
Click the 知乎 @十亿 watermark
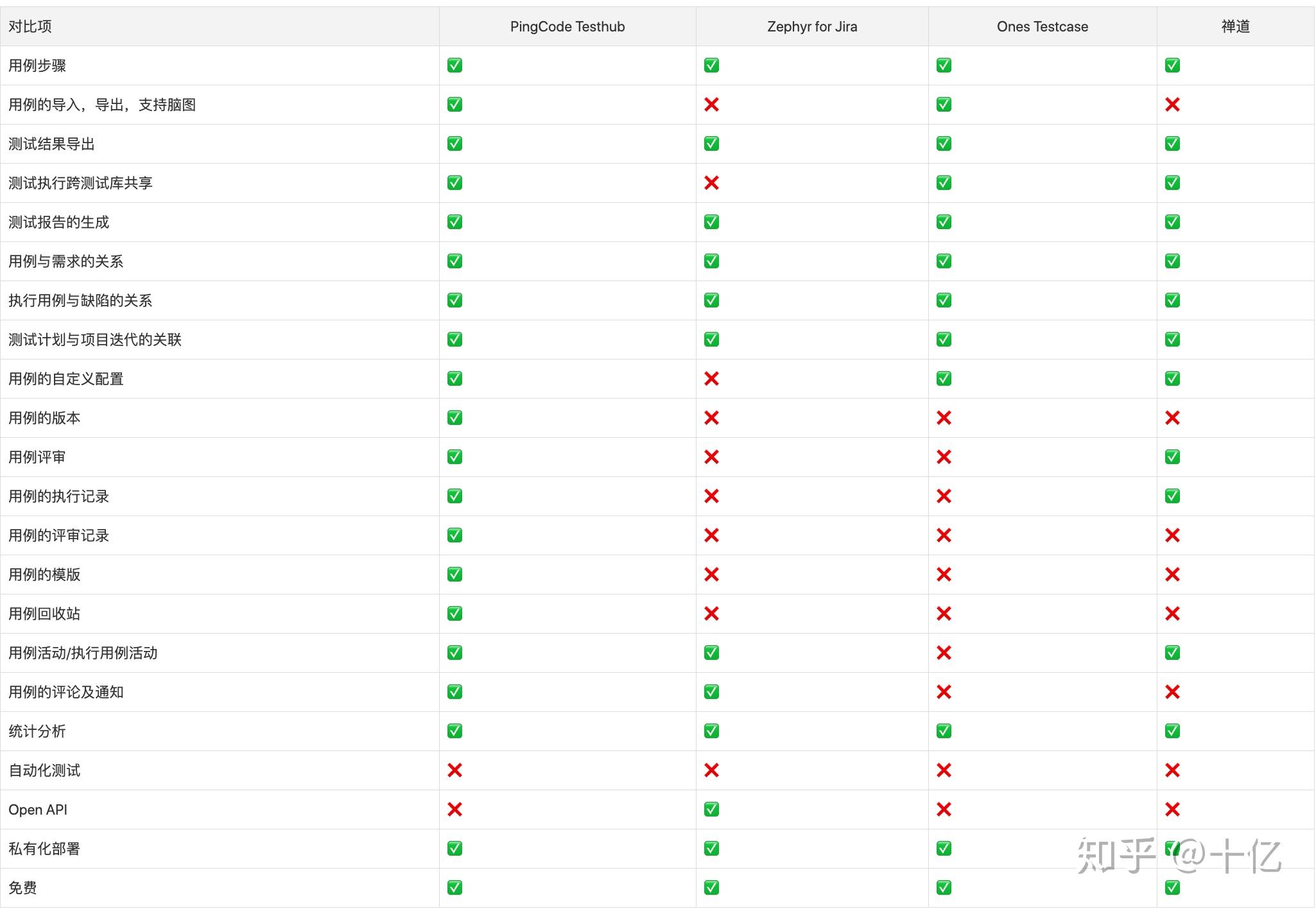tap(1179, 856)
